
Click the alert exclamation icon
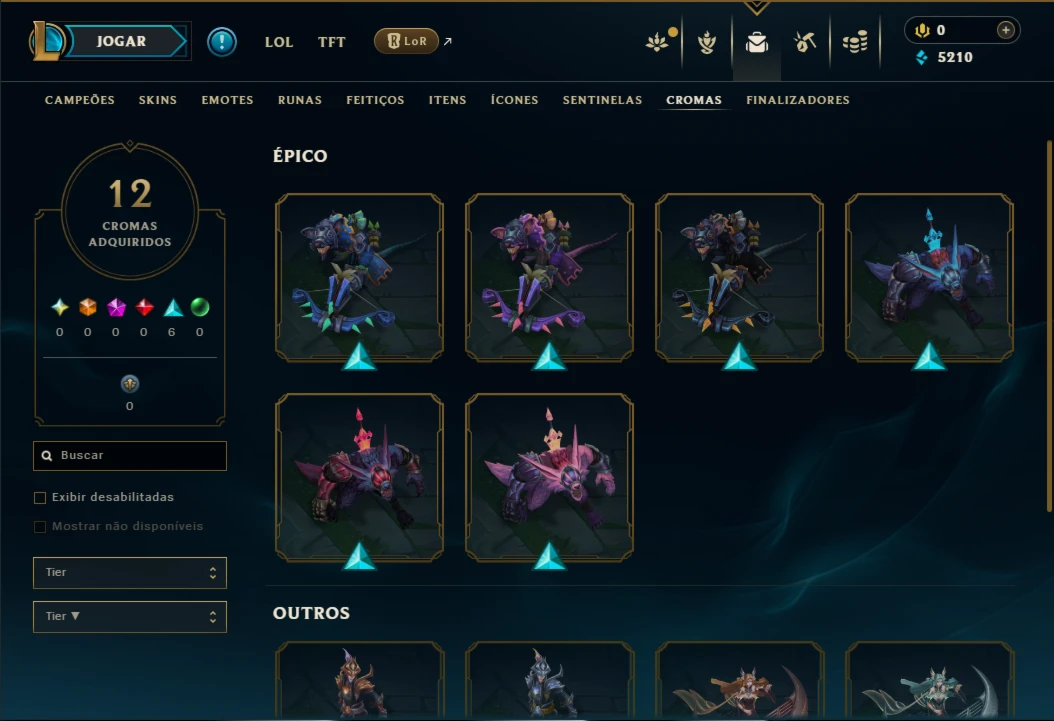221,42
